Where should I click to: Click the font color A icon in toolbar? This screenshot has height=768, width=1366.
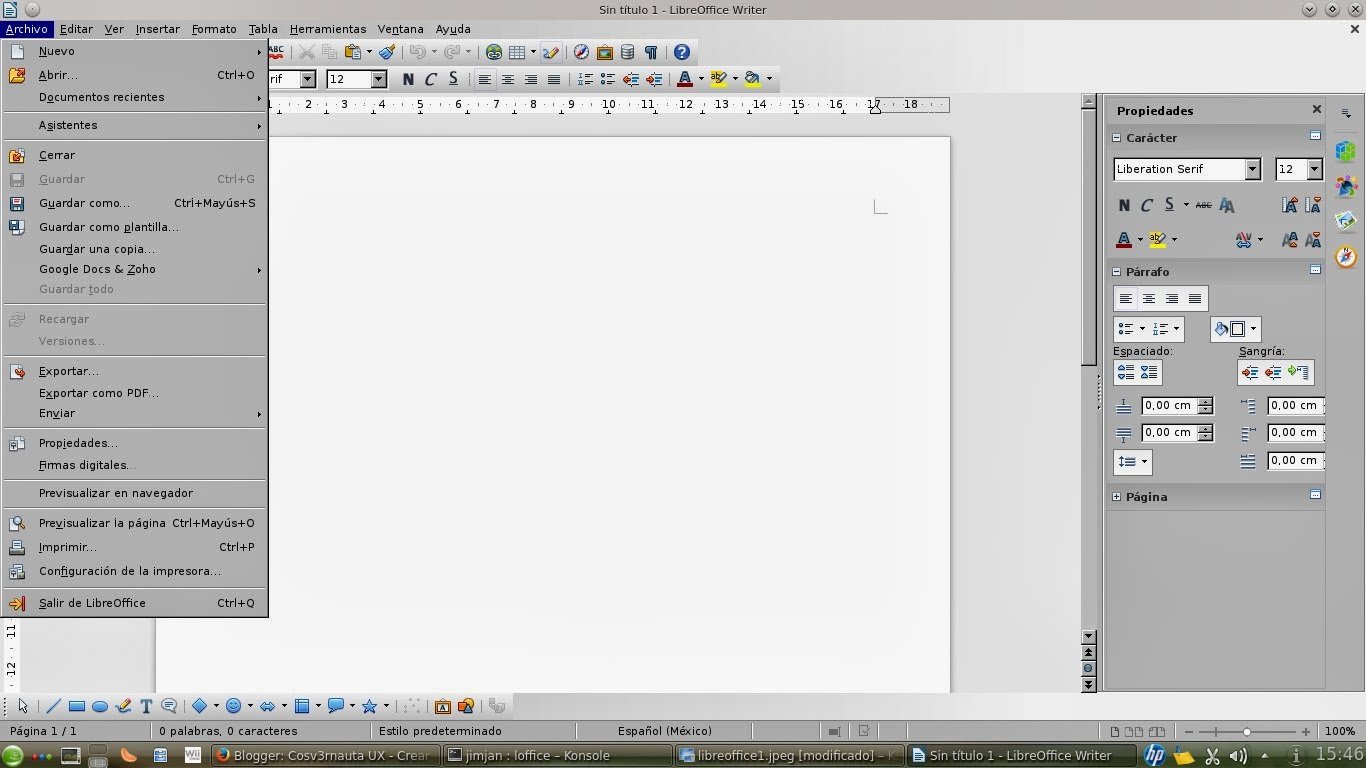coord(685,79)
